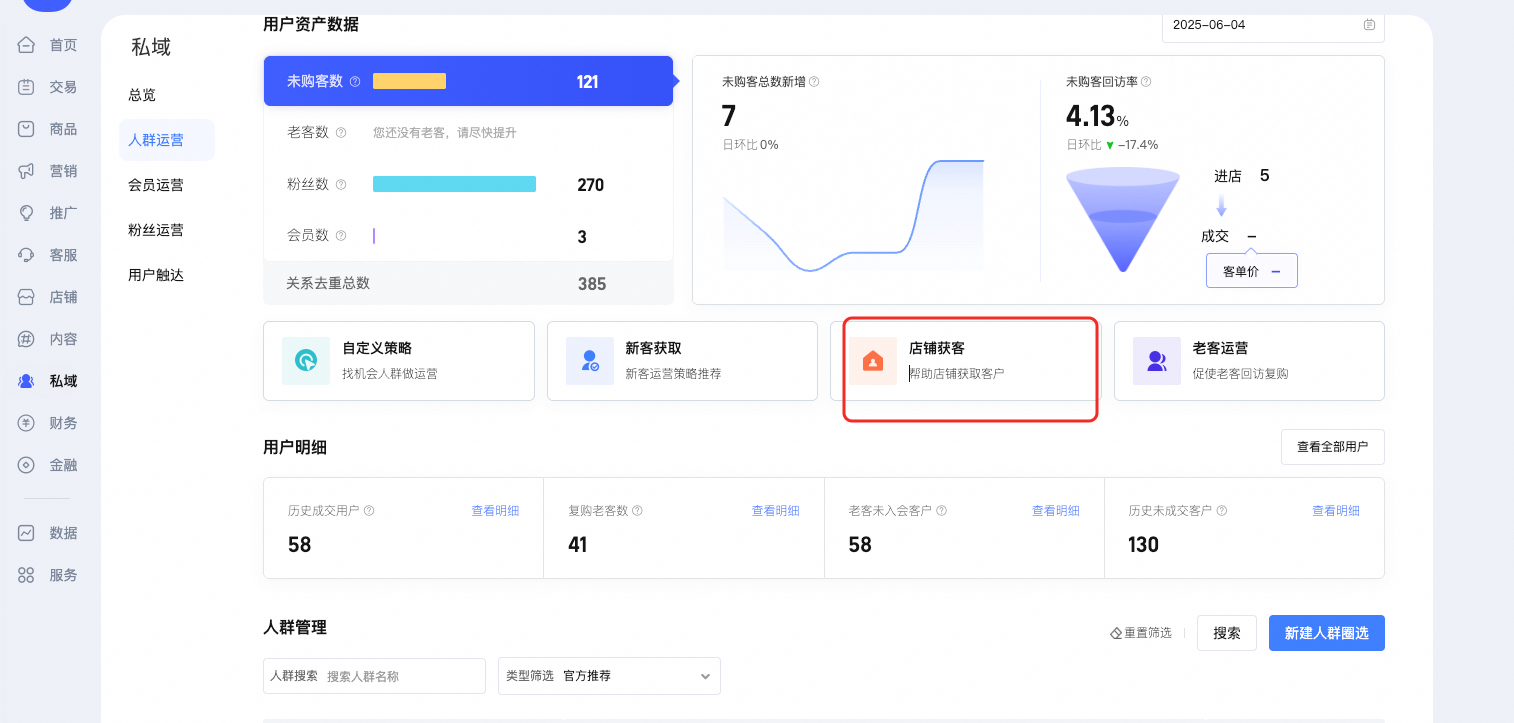
Task: Open the 交易 section icon
Action: point(26,87)
